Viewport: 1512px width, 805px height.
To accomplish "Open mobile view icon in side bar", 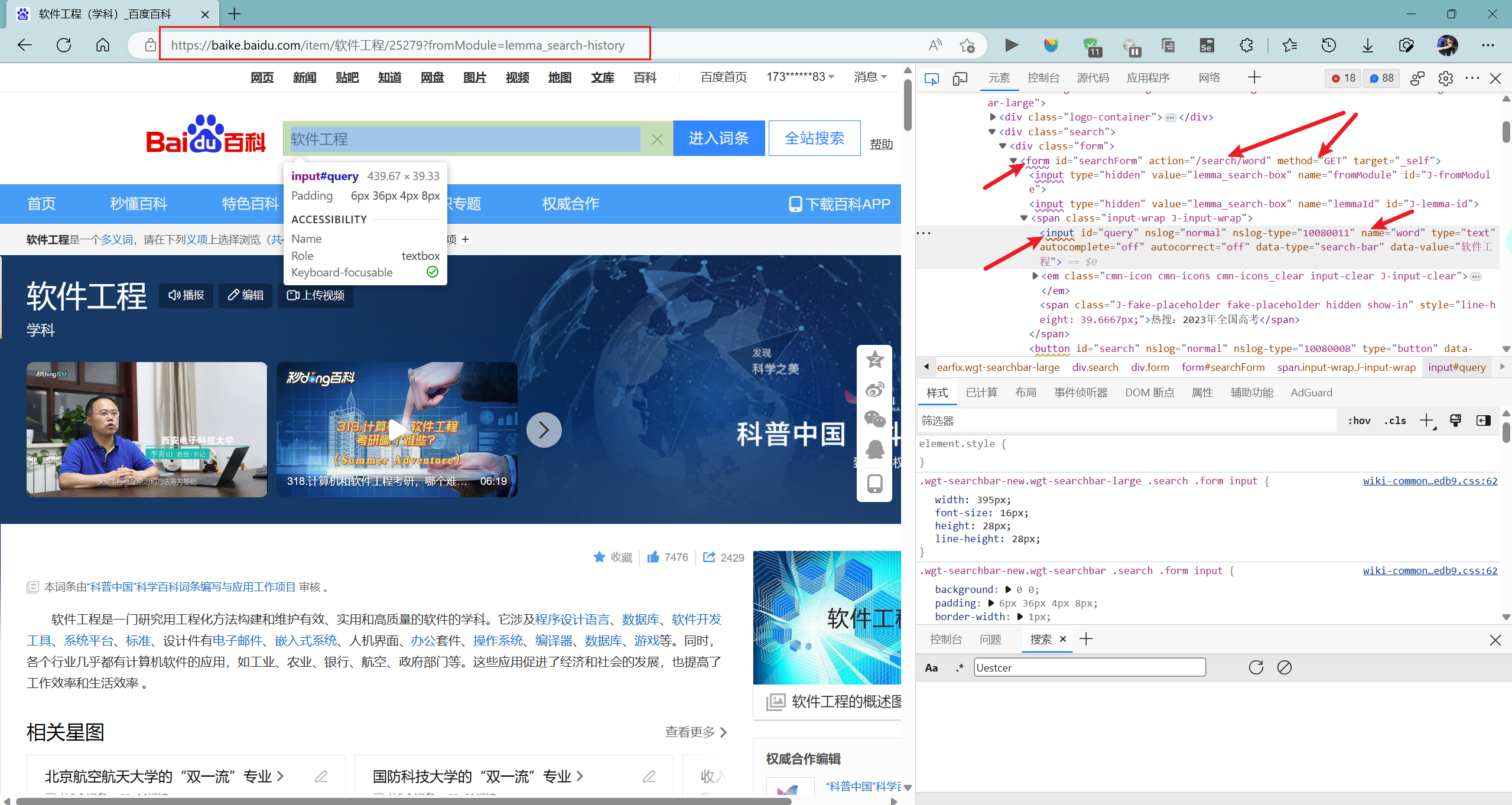I will (x=874, y=483).
